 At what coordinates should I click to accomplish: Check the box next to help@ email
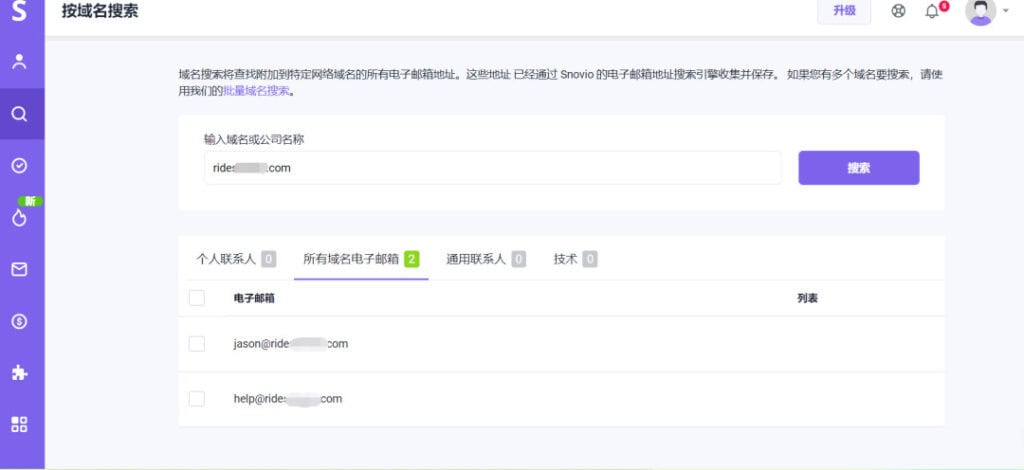point(197,399)
